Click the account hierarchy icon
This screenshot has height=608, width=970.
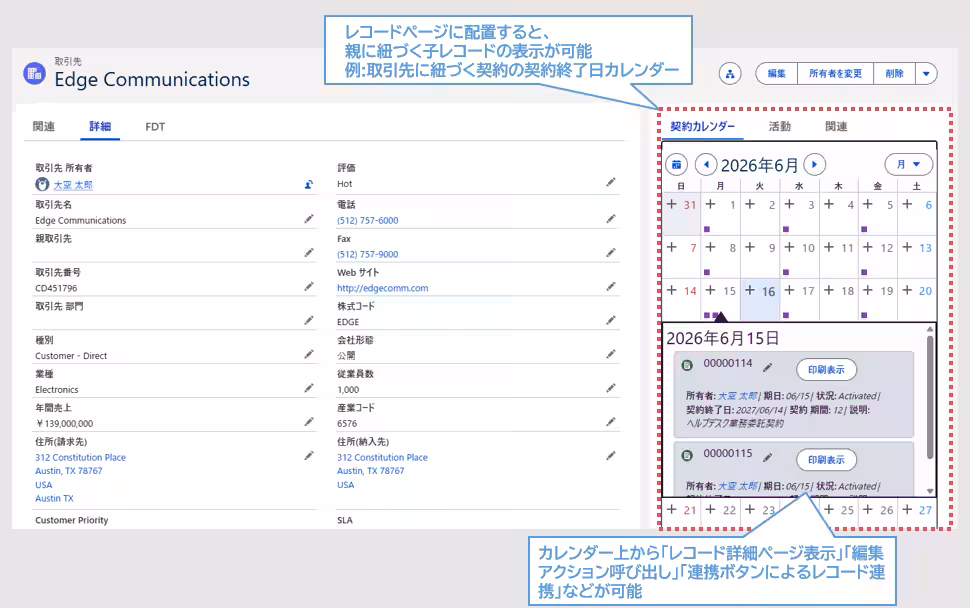click(730, 74)
